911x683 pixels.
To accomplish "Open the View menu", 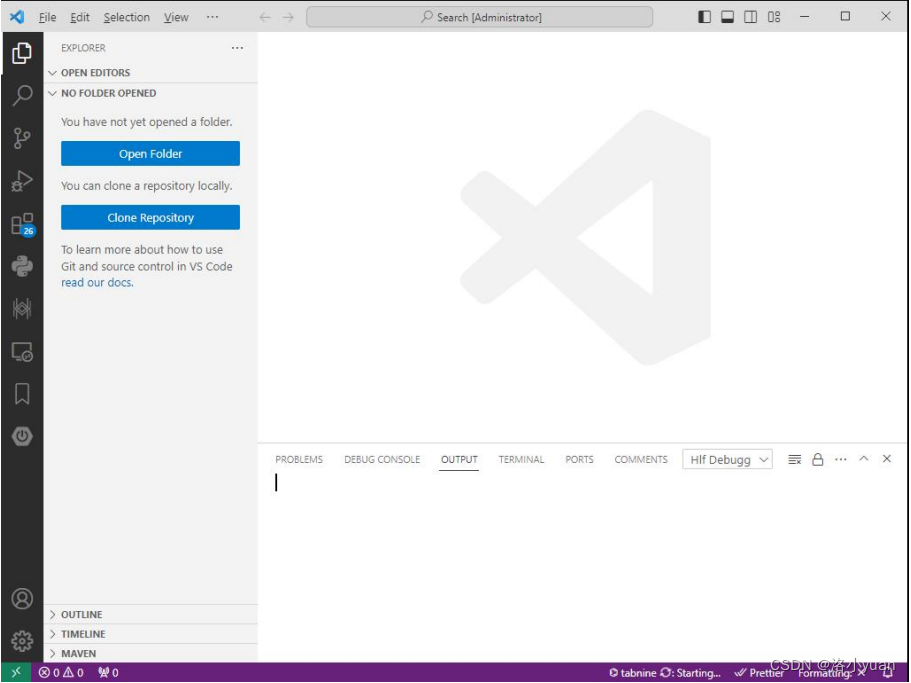I will [x=176, y=17].
